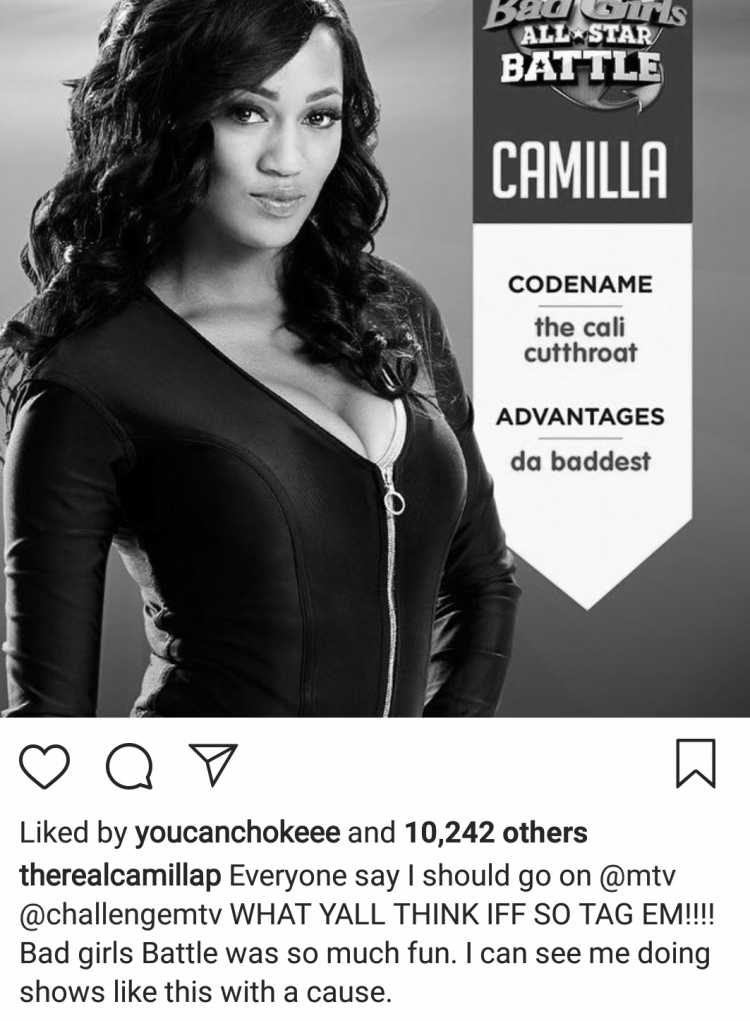
Task: Open comments with the speech bubble icon
Action: 130,766
